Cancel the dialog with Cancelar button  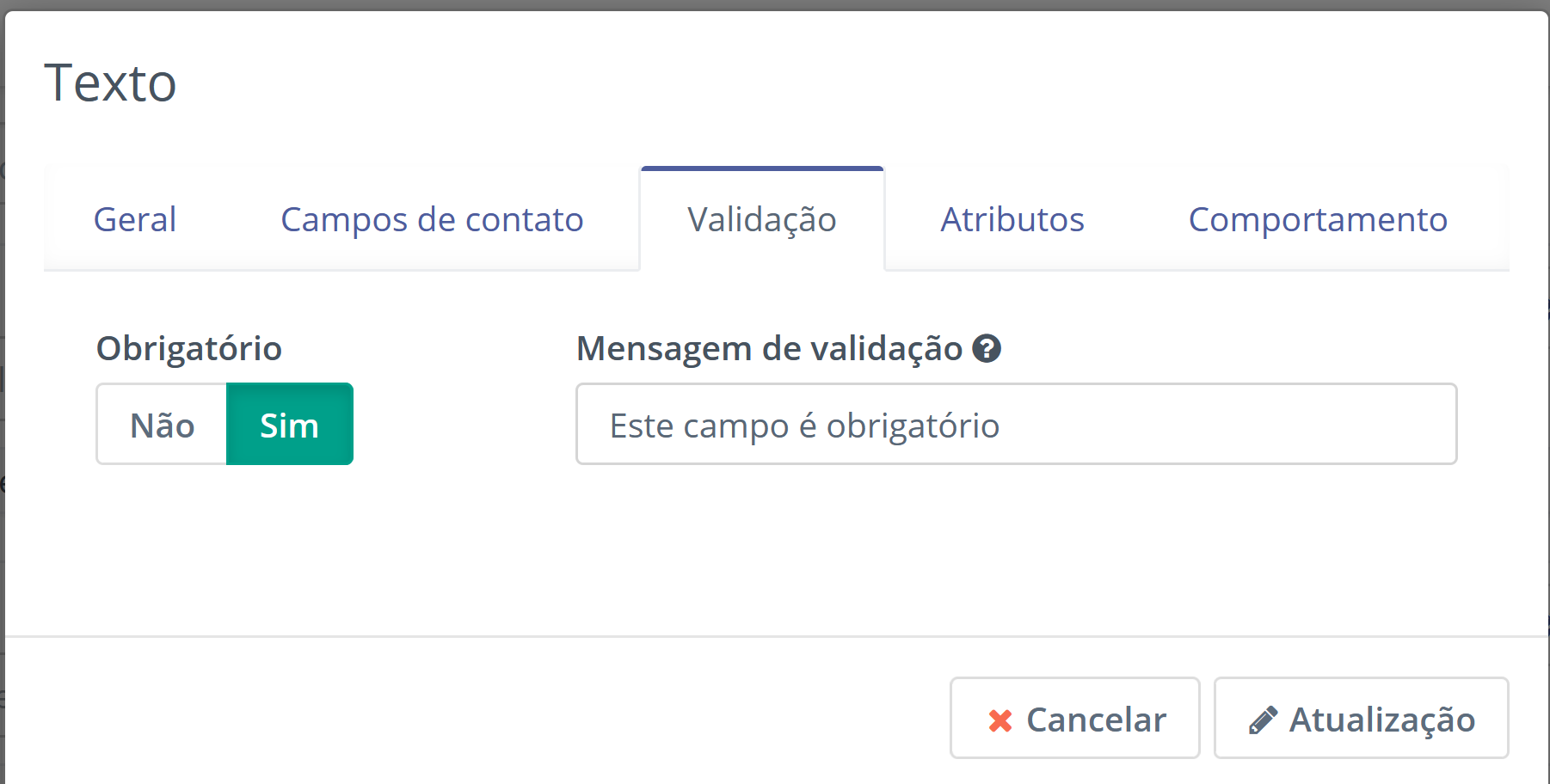(x=1074, y=719)
